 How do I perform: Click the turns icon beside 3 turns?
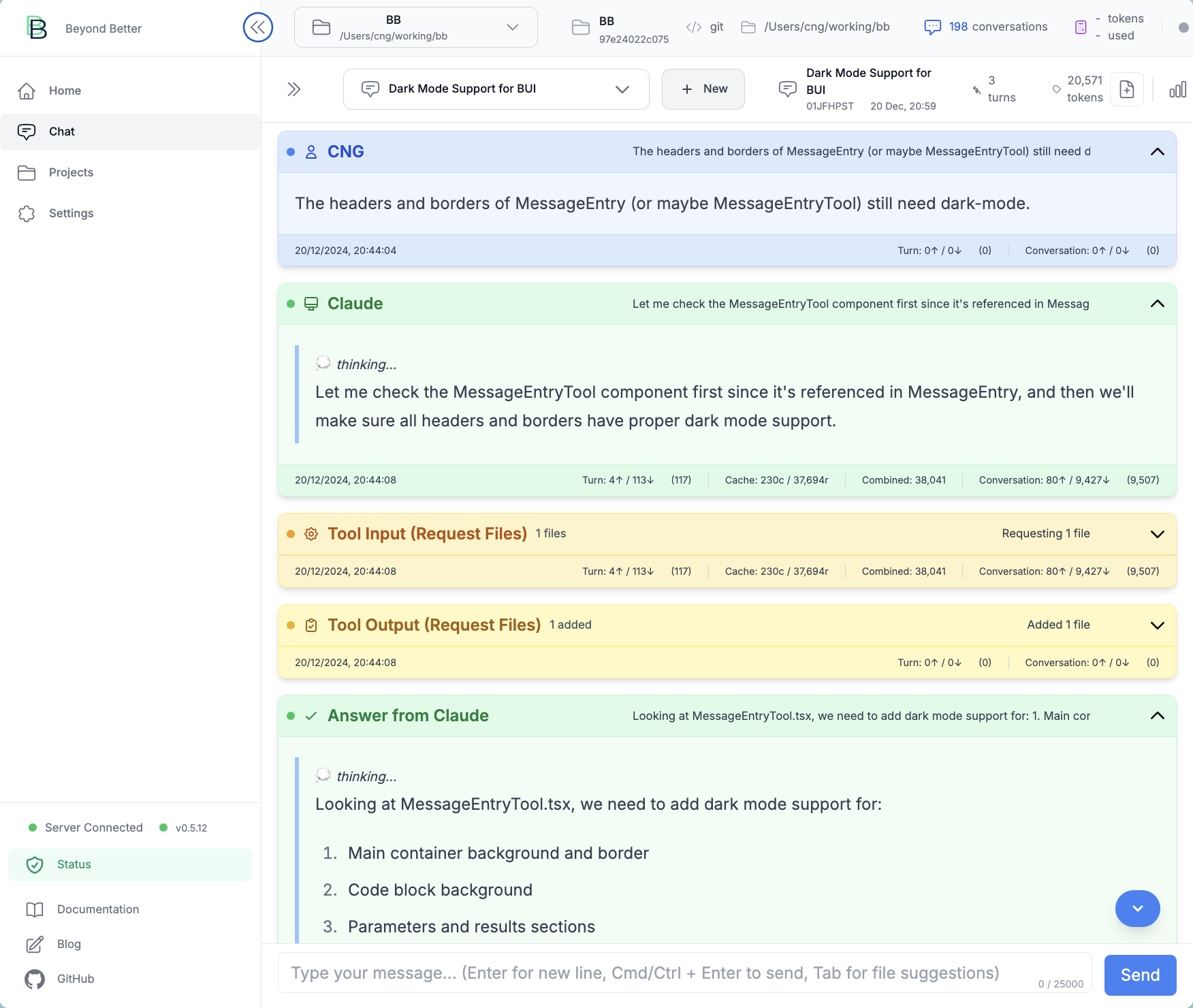coord(977,90)
